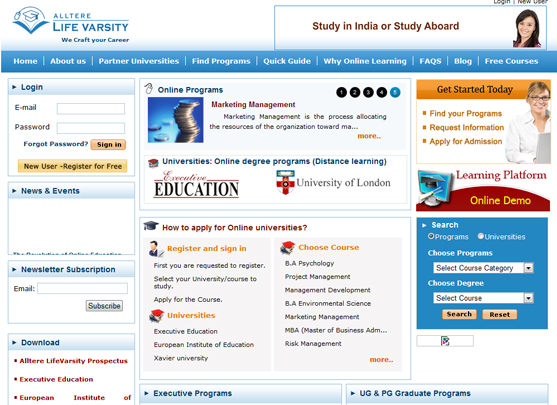Select the Programs radio button
Viewport: 557px width, 405px height.
coord(431,236)
